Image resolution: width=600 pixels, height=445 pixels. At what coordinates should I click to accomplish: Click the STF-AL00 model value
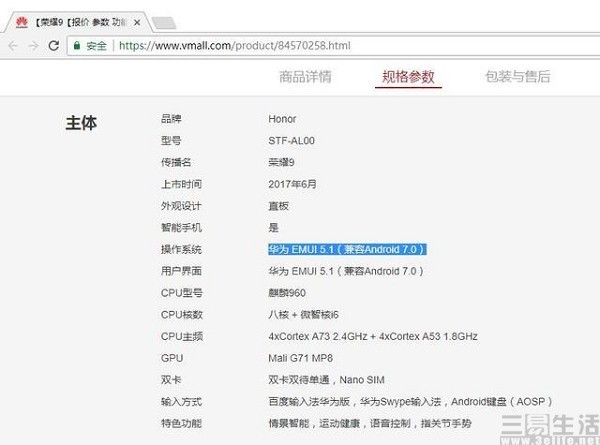[291, 141]
